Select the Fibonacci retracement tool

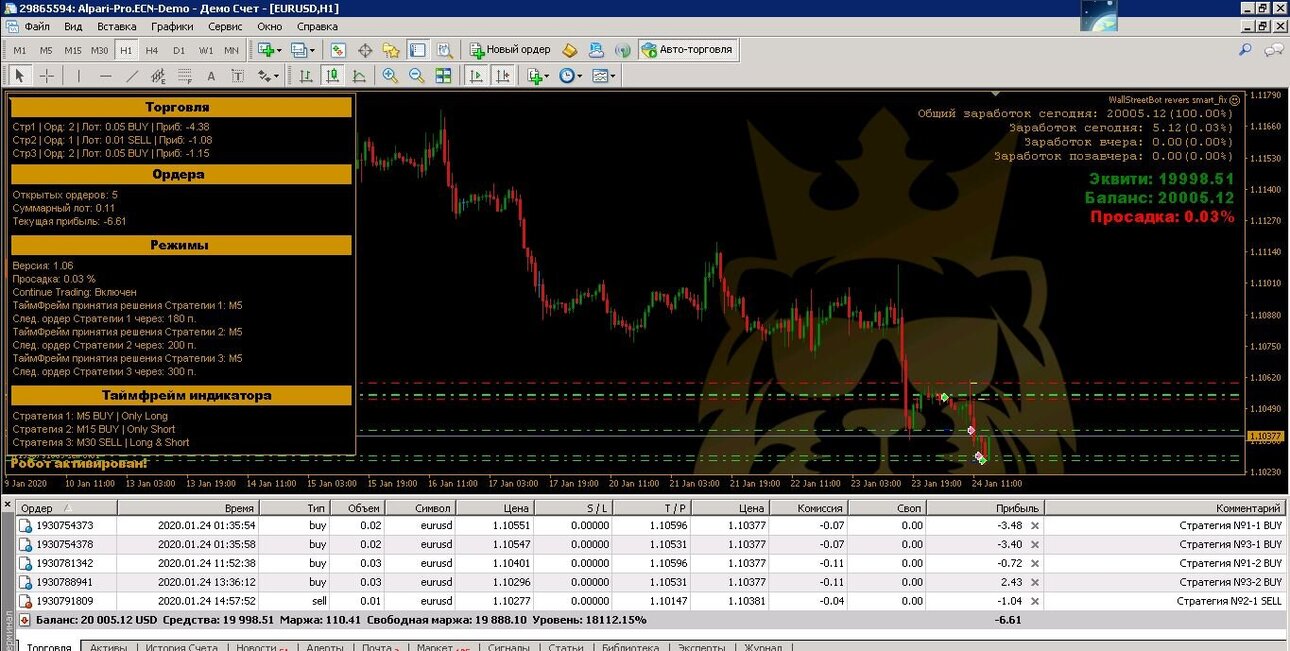click(x=184, y=75)
